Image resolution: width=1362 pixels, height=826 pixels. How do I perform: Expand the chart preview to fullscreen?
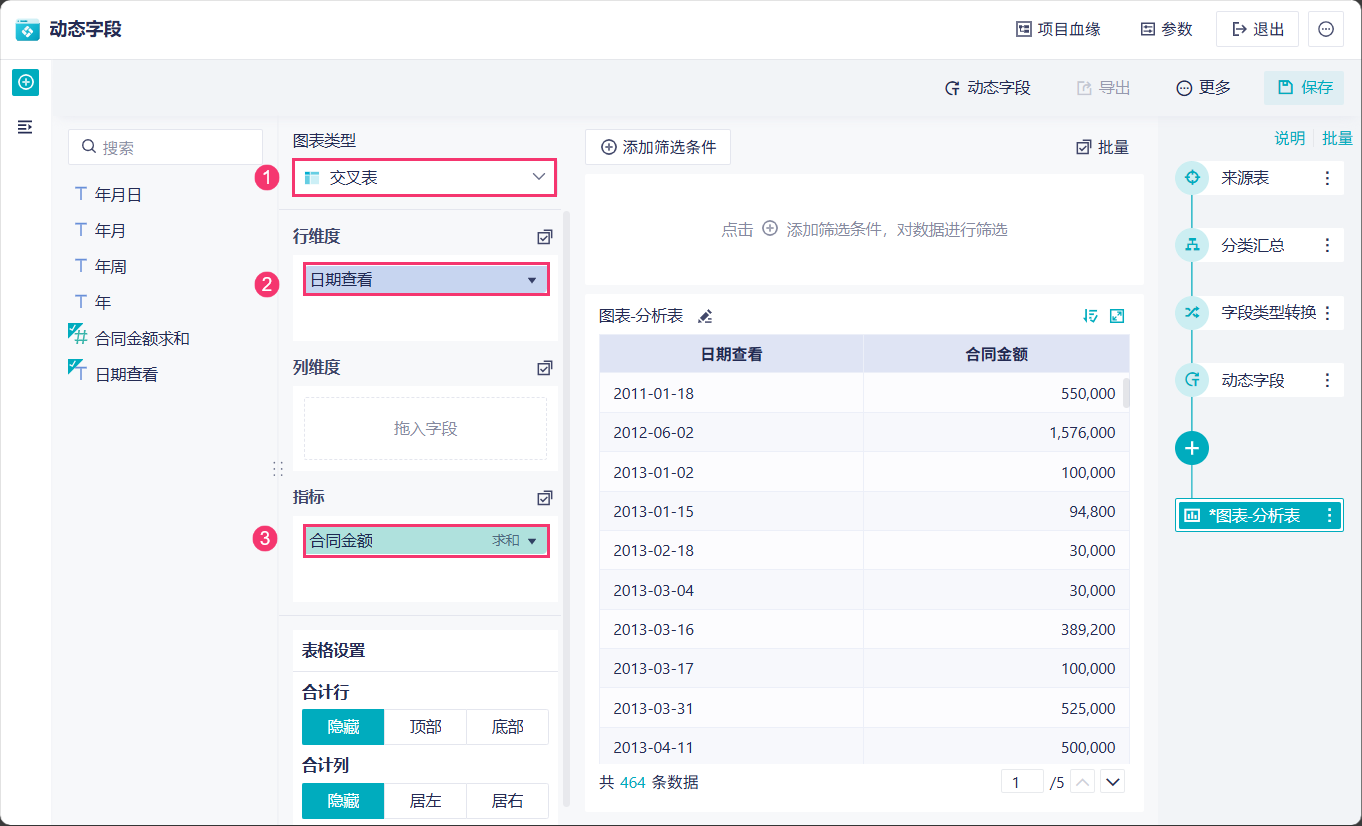tap(1117, 316)
